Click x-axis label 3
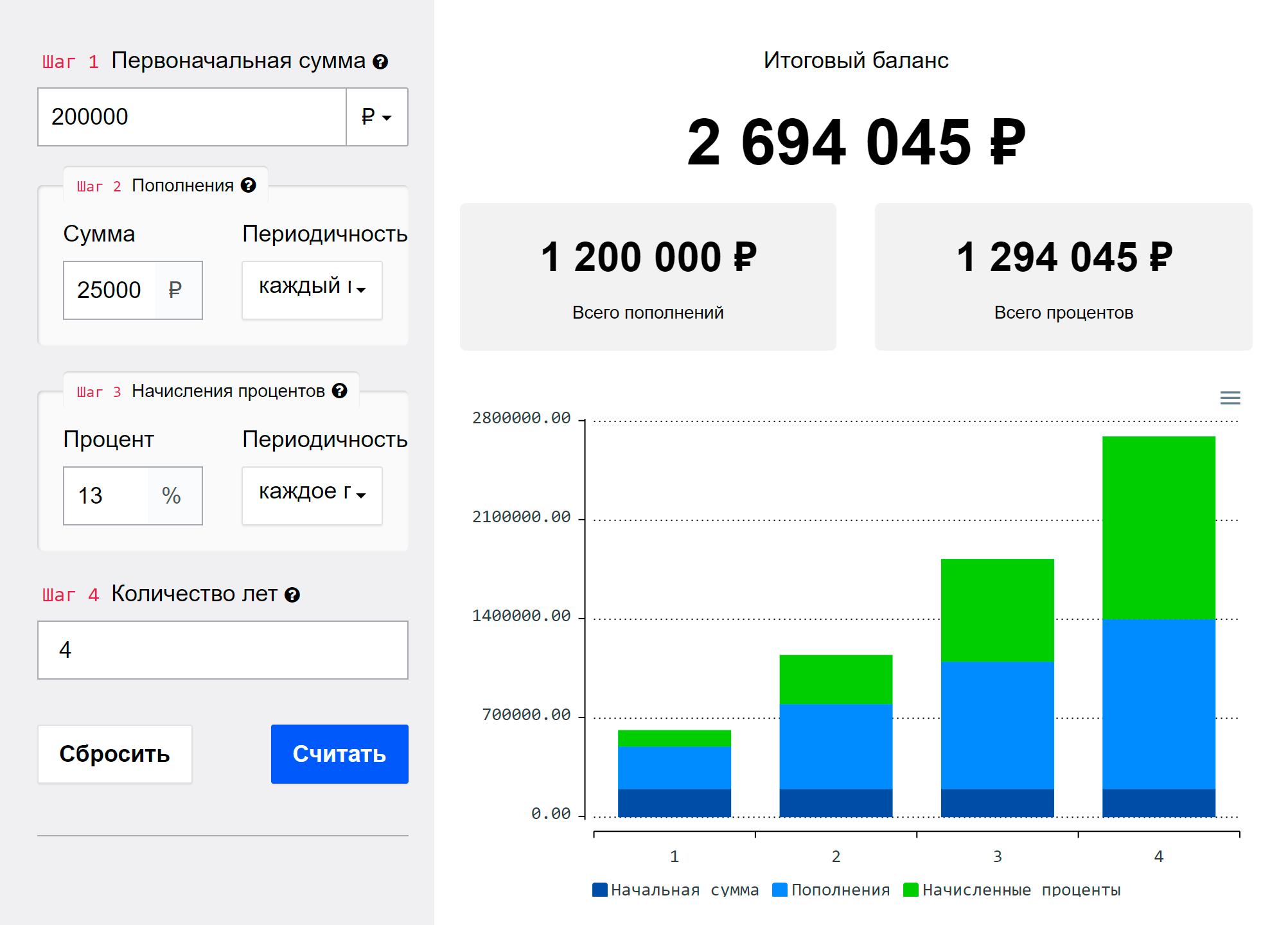Viewport: 1288px width, 925px height. click(x=998, y=856)
